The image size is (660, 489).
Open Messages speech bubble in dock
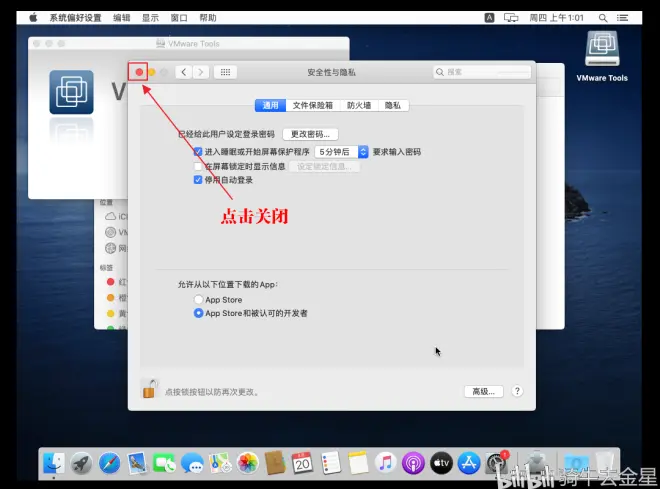[x=192, y=463]
